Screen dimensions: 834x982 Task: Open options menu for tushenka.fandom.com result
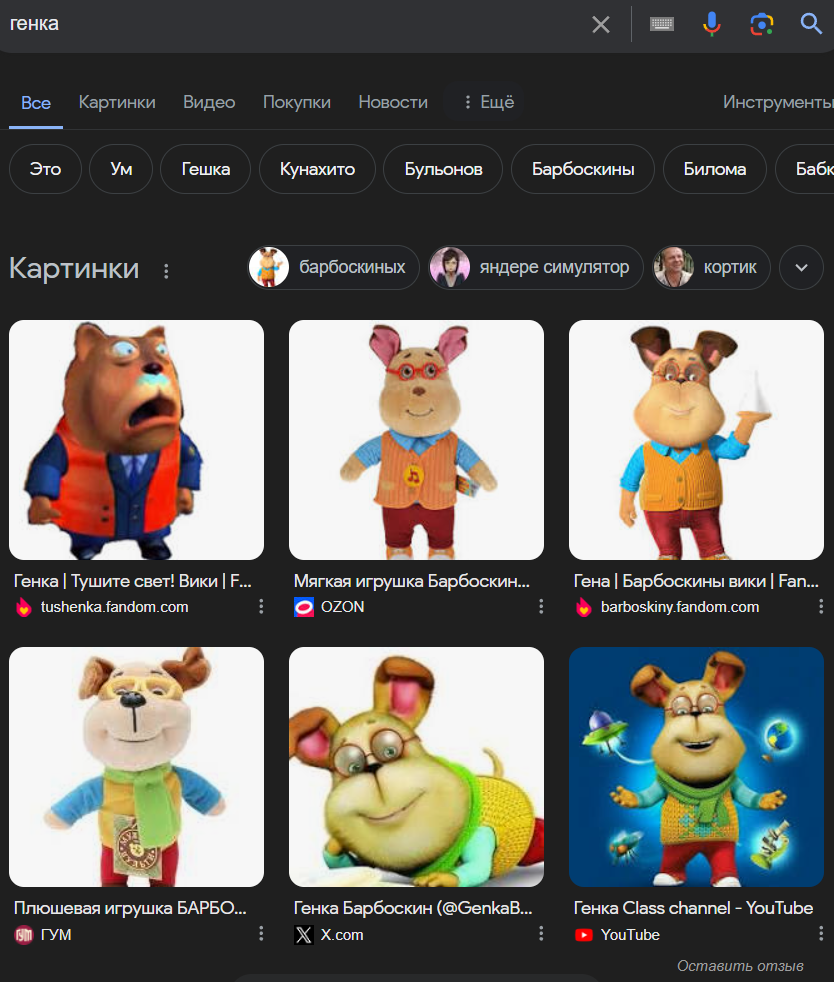tap(261, 606)
